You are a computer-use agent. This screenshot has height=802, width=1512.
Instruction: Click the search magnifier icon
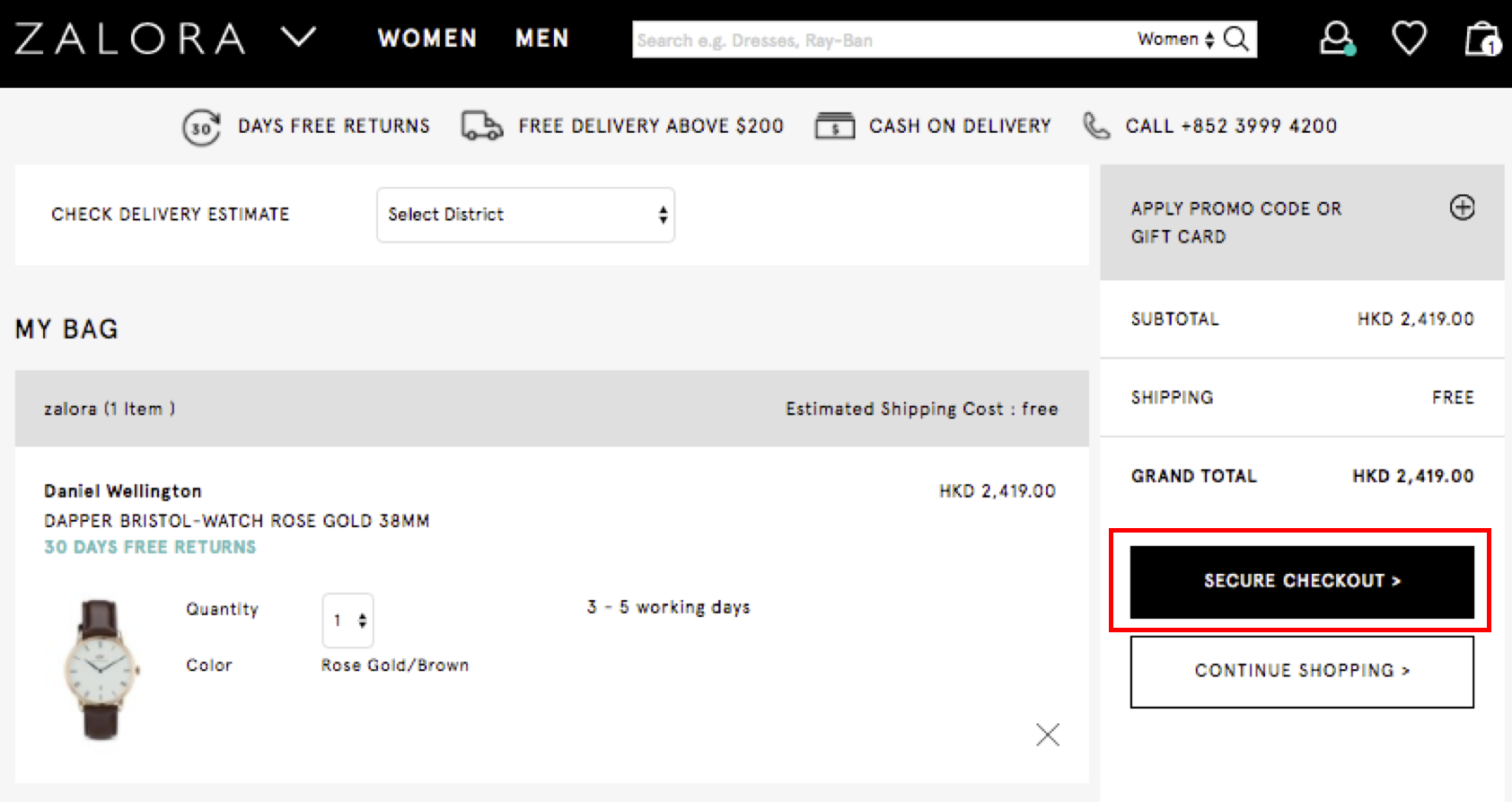pos(1236,40)
